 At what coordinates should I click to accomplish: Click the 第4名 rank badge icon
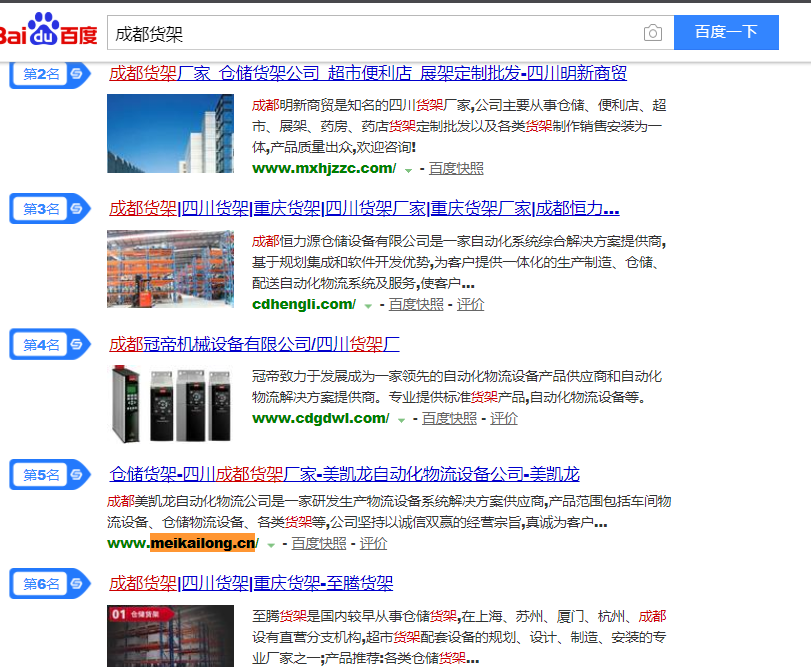[50, 344]
